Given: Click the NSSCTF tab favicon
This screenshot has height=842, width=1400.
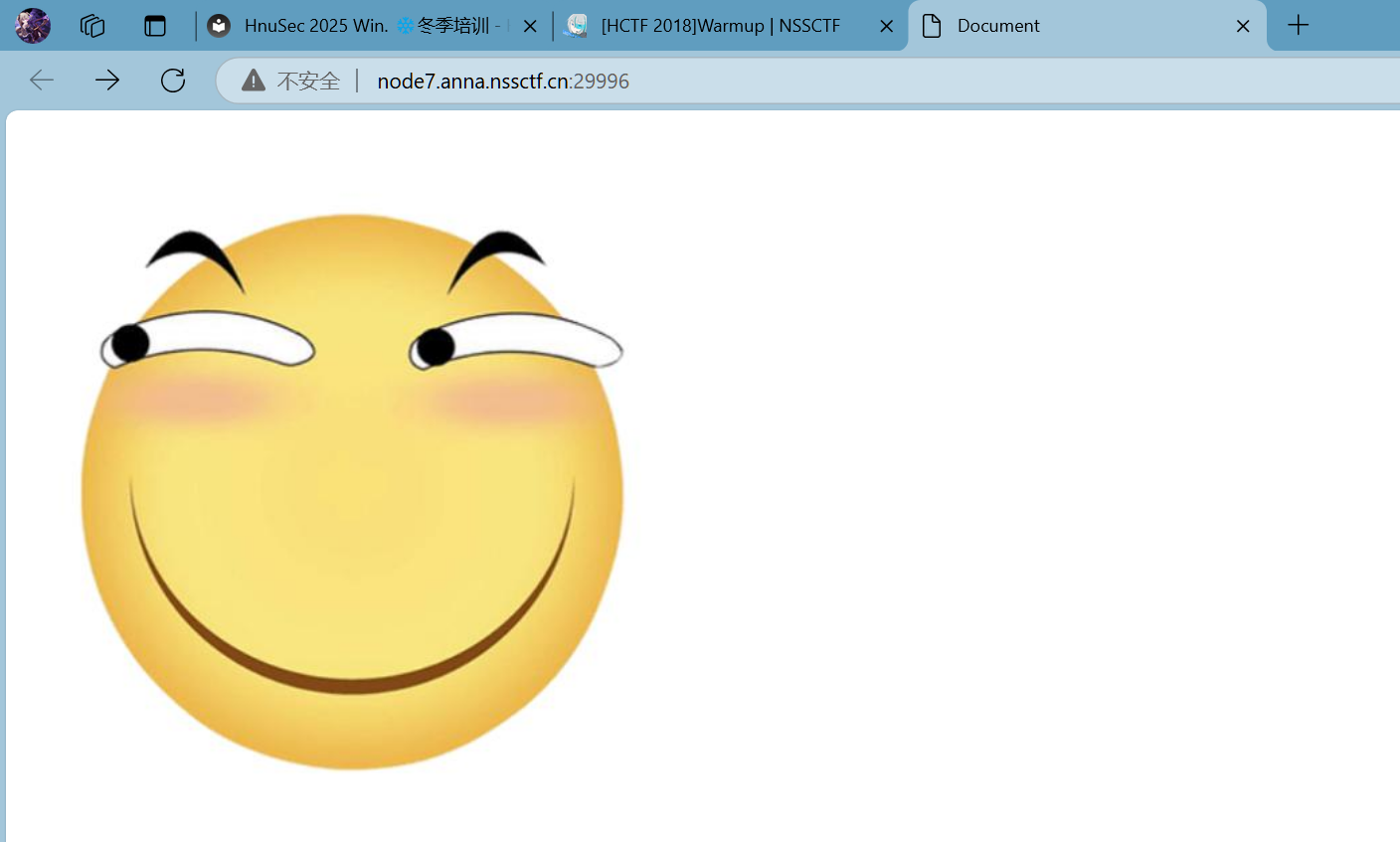Looking at the screenshot, I should (576, 26).
